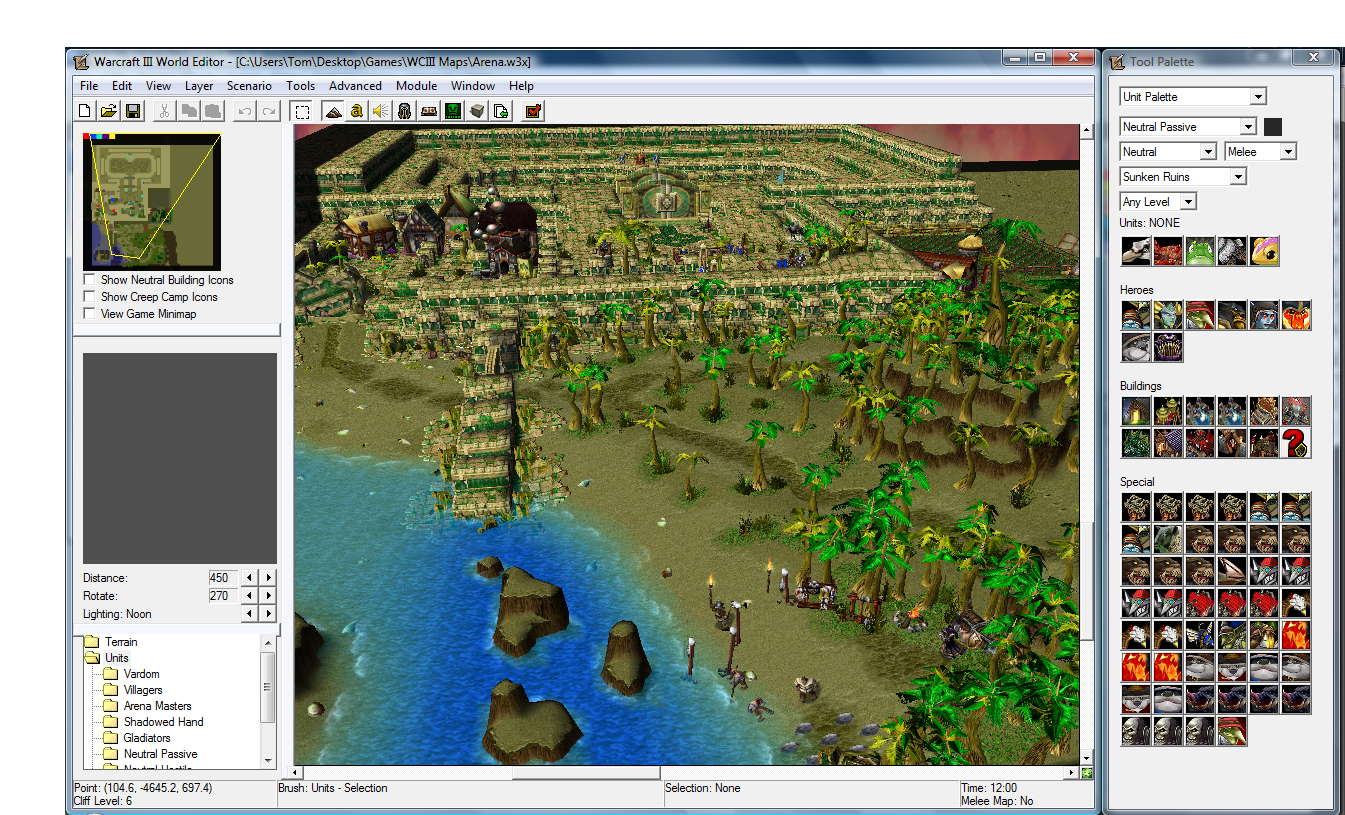Increase Distance with right arrow
The image size is (1345, 815).
point(268,578)
